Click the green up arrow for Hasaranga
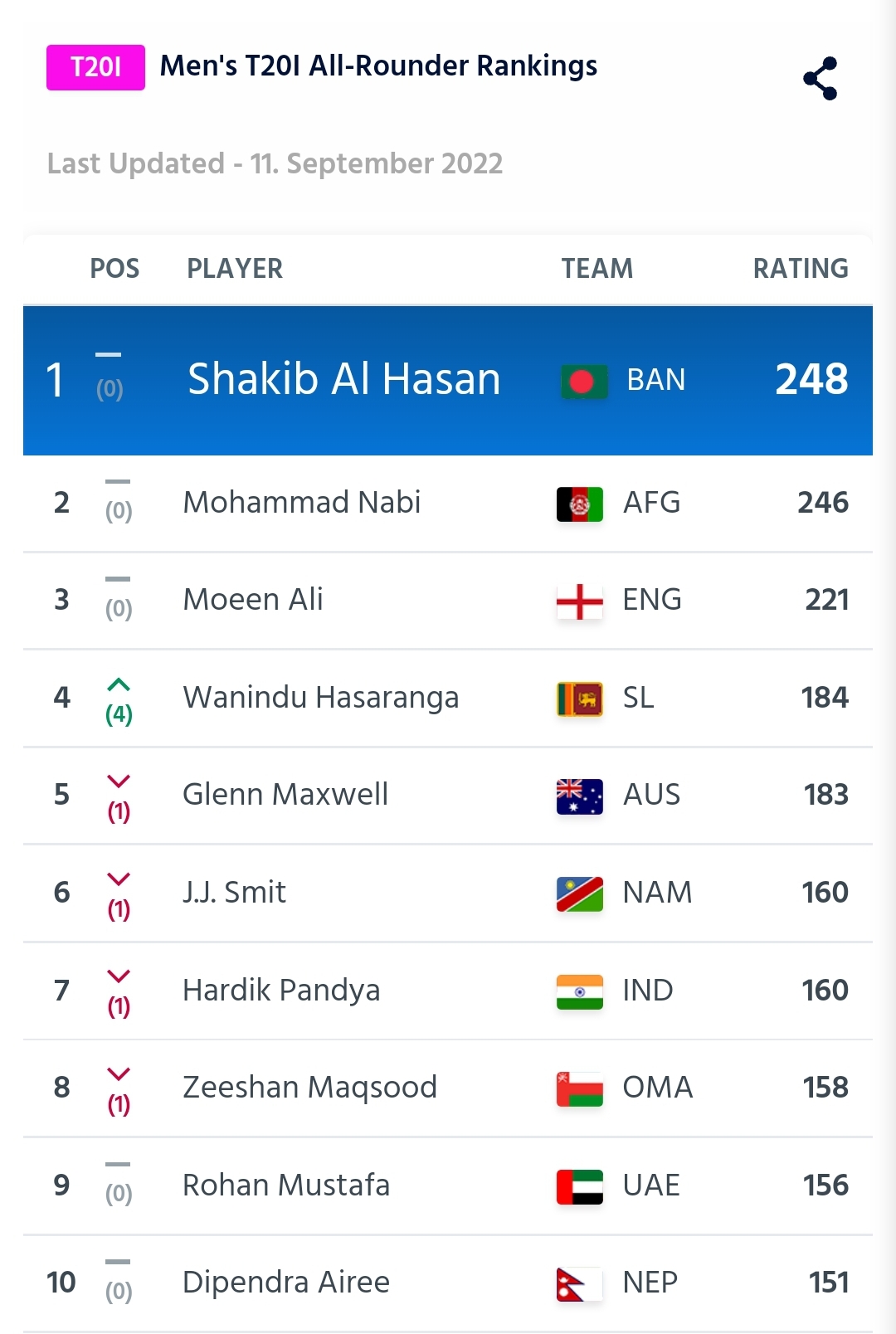 tap(119, 684)
